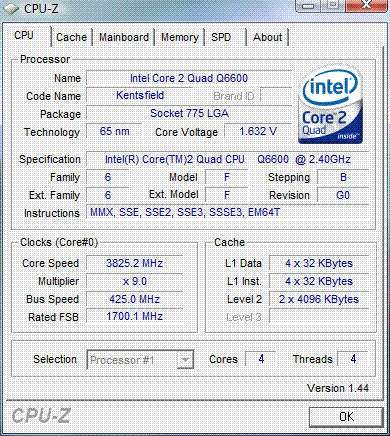This screenshot has width=390, height=436.
Task: Switch to the Cache tab
Action: coord(71,37)
